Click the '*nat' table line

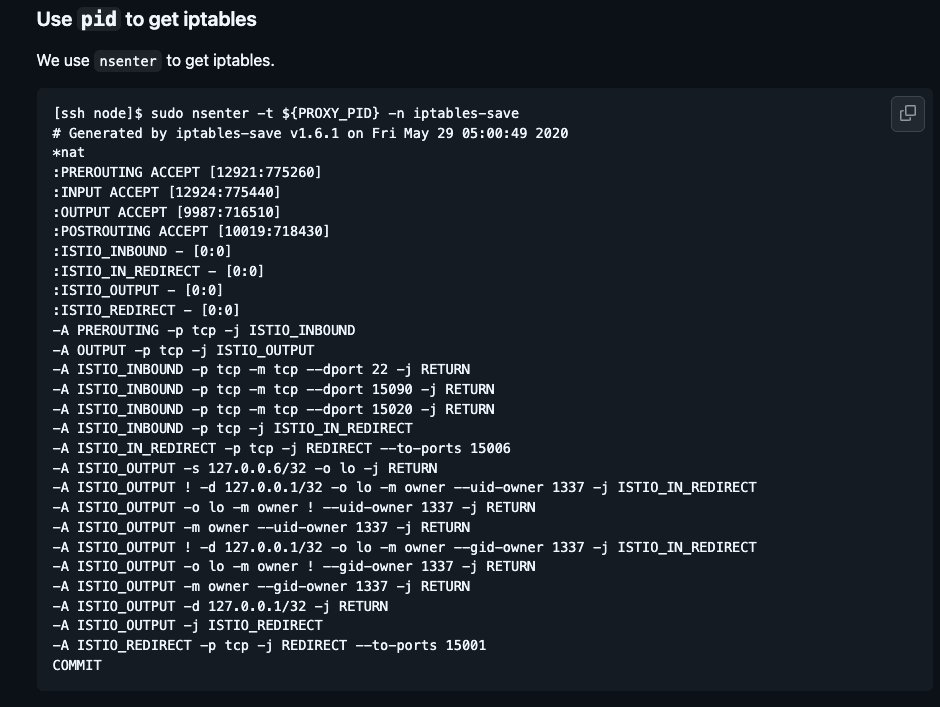point(69,152)
